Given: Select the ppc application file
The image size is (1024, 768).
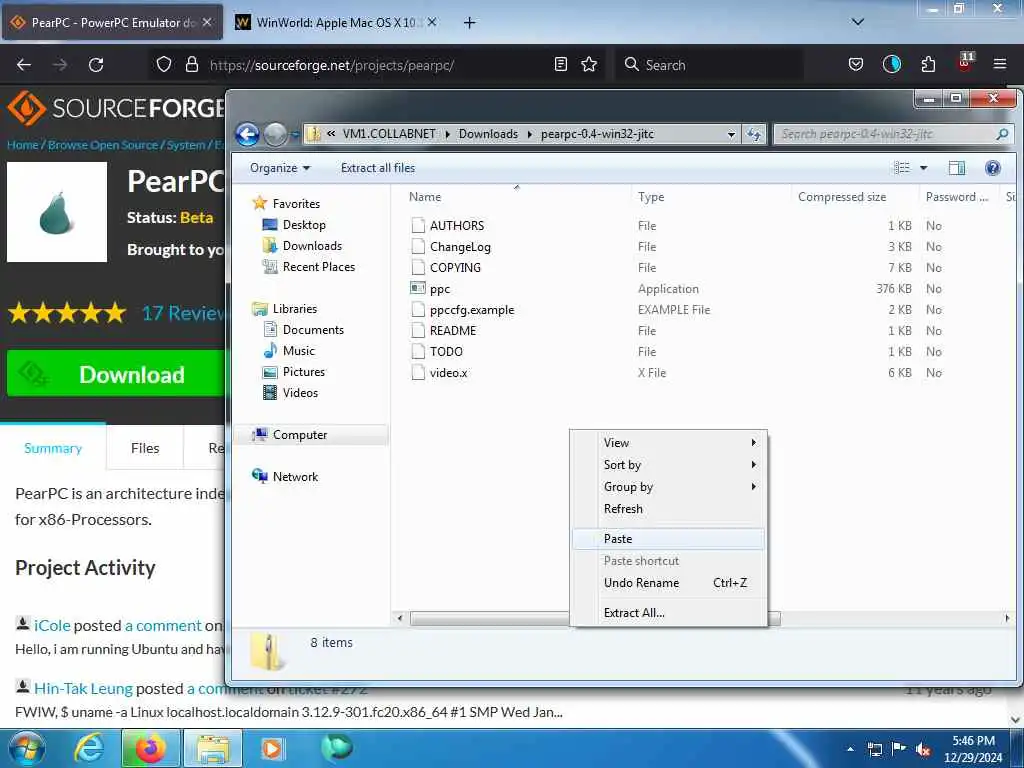Looking at the screenshot, I should click(x=440, y=289).
